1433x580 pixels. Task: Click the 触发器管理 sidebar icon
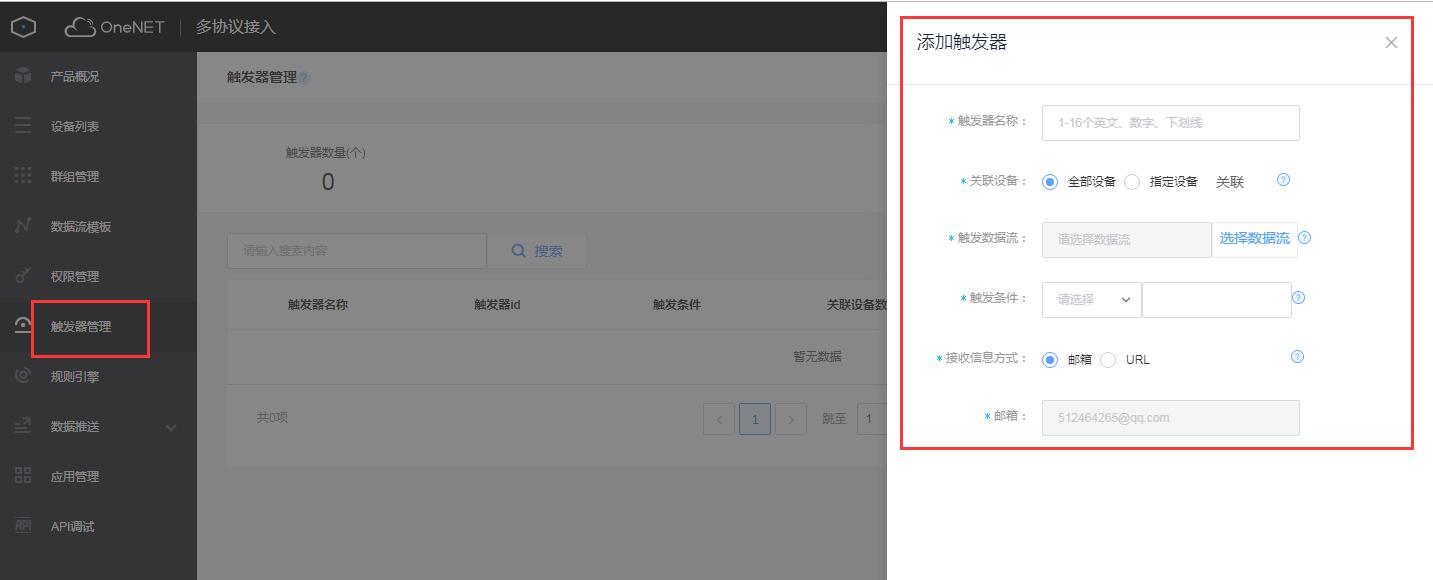tap(23, 326)
